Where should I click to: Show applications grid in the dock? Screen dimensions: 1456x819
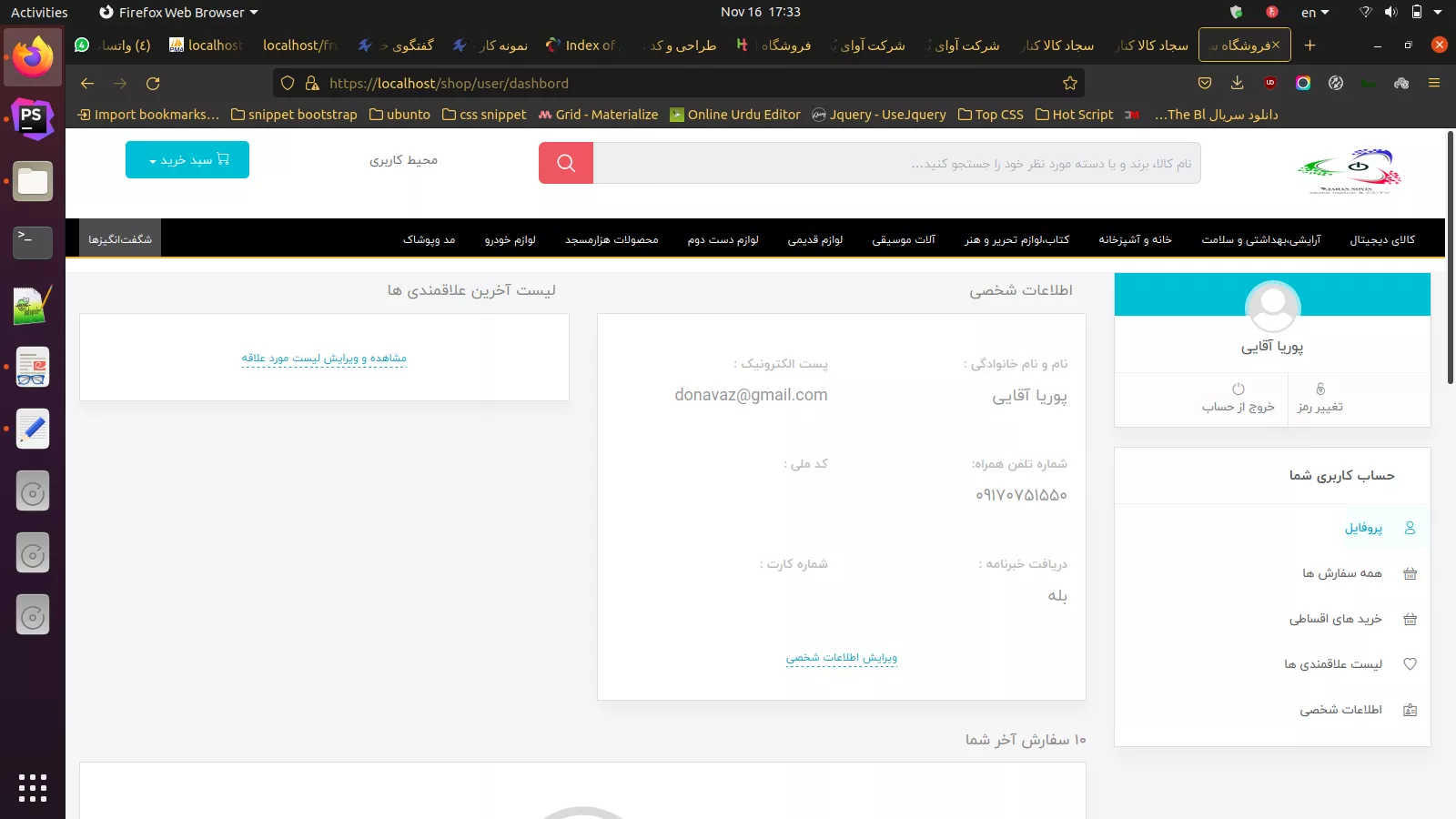(33, 788)
